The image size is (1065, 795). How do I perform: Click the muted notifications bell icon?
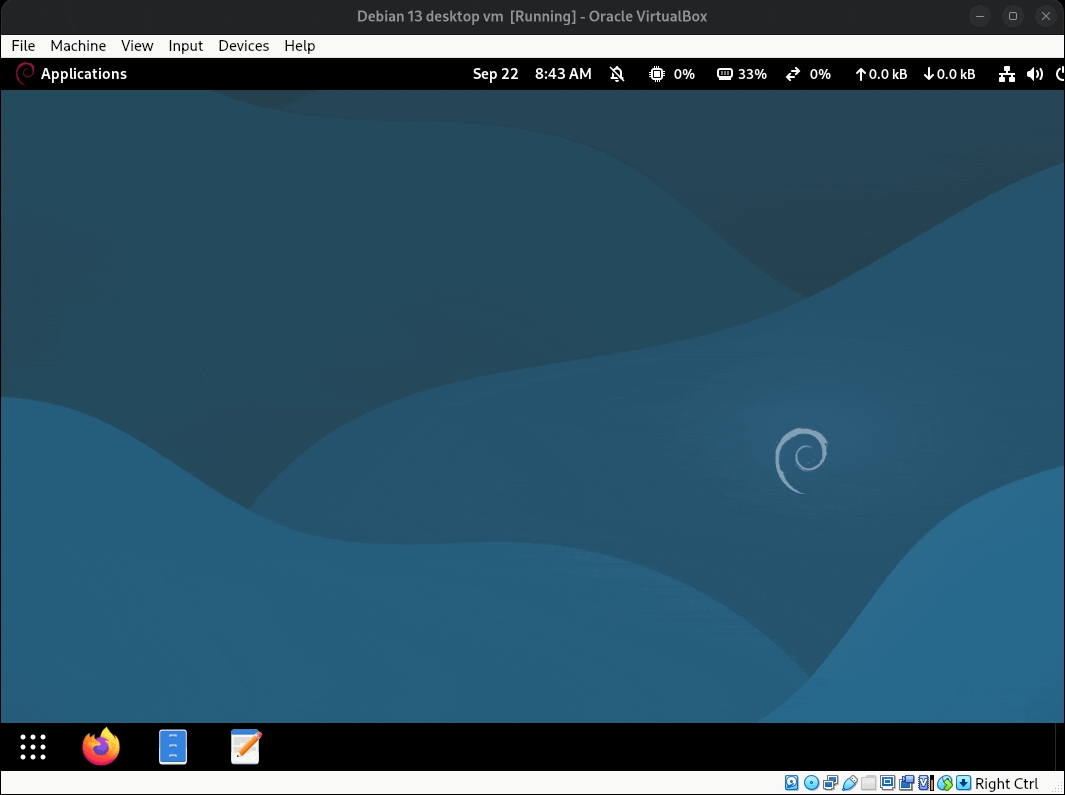[617, 73]
